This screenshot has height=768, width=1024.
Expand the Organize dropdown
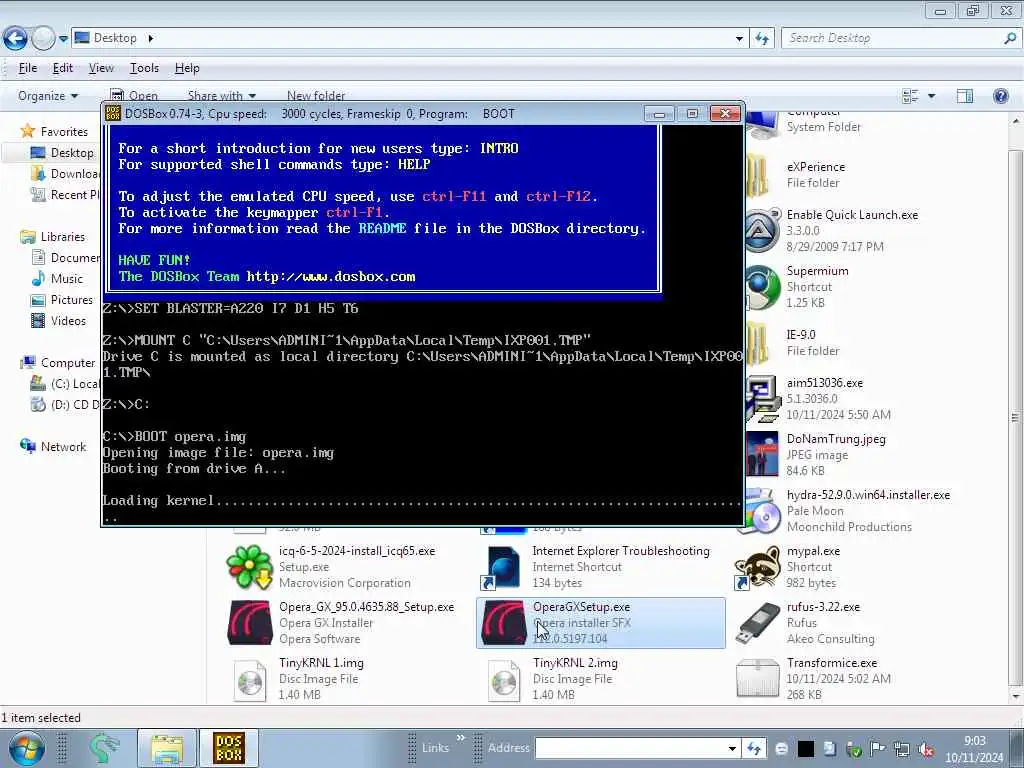(48, 96)
